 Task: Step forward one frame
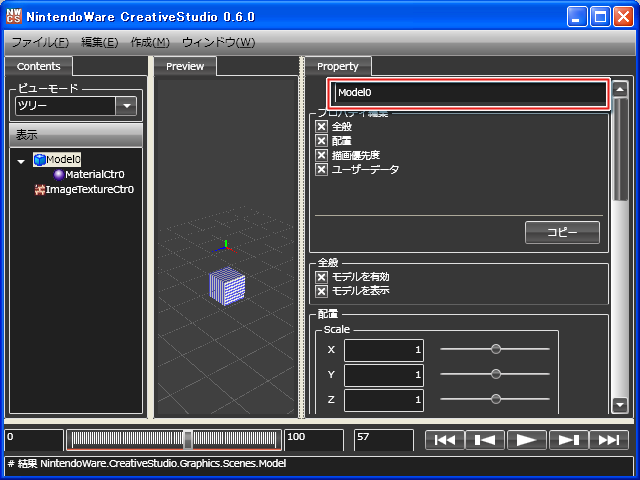point(567,440)
